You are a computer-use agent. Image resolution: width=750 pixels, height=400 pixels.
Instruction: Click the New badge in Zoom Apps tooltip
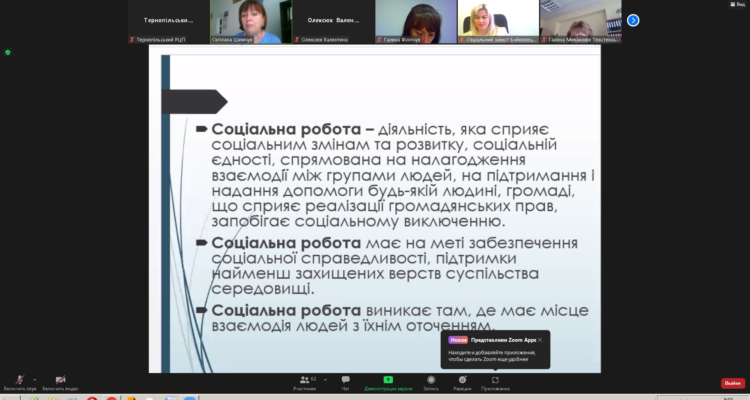[x=458, y=340]
